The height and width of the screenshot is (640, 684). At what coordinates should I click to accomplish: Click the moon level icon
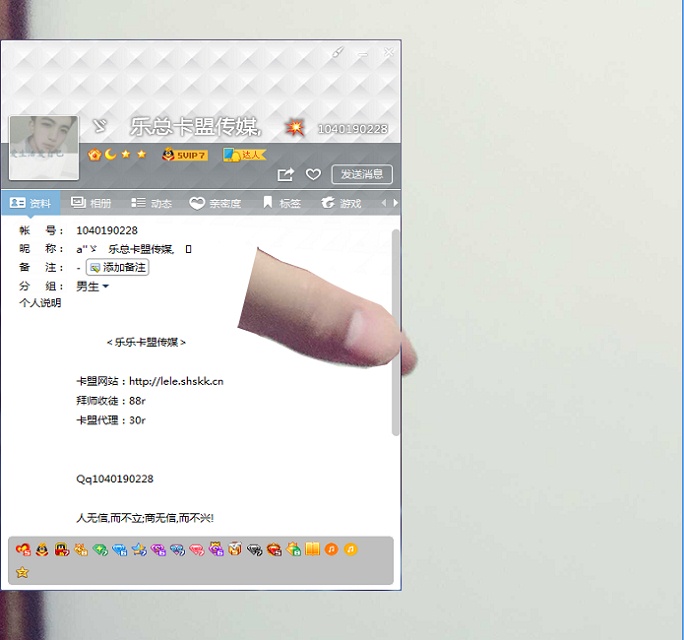110,154
